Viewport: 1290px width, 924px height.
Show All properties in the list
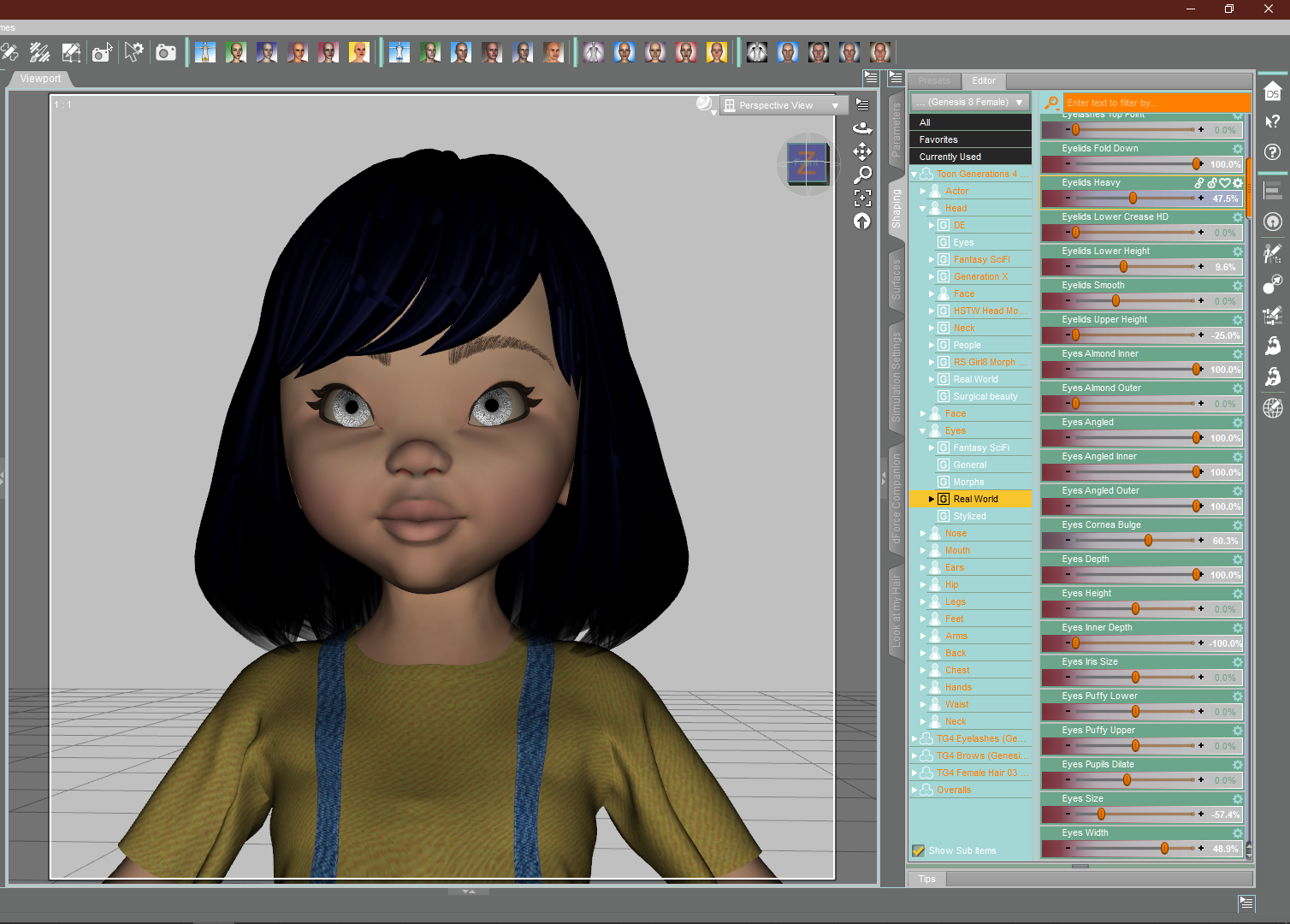point(971,122)
